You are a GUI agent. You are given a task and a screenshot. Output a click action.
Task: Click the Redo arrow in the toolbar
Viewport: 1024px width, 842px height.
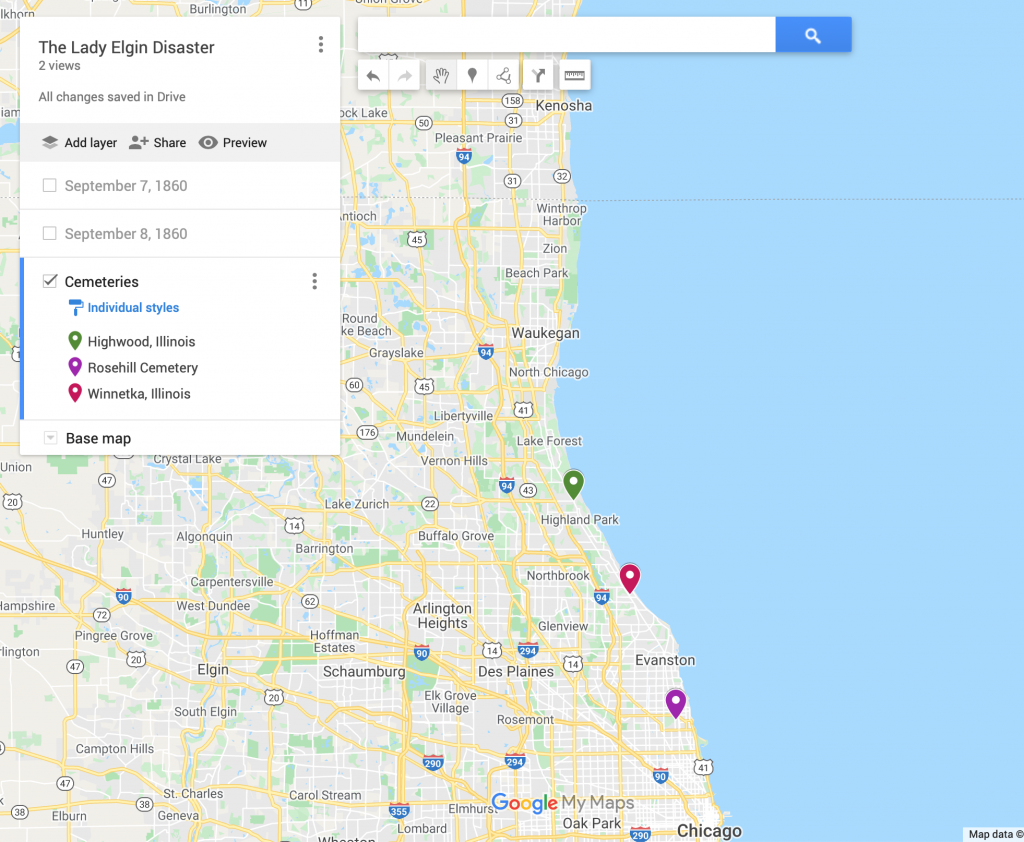click(405, 76)
